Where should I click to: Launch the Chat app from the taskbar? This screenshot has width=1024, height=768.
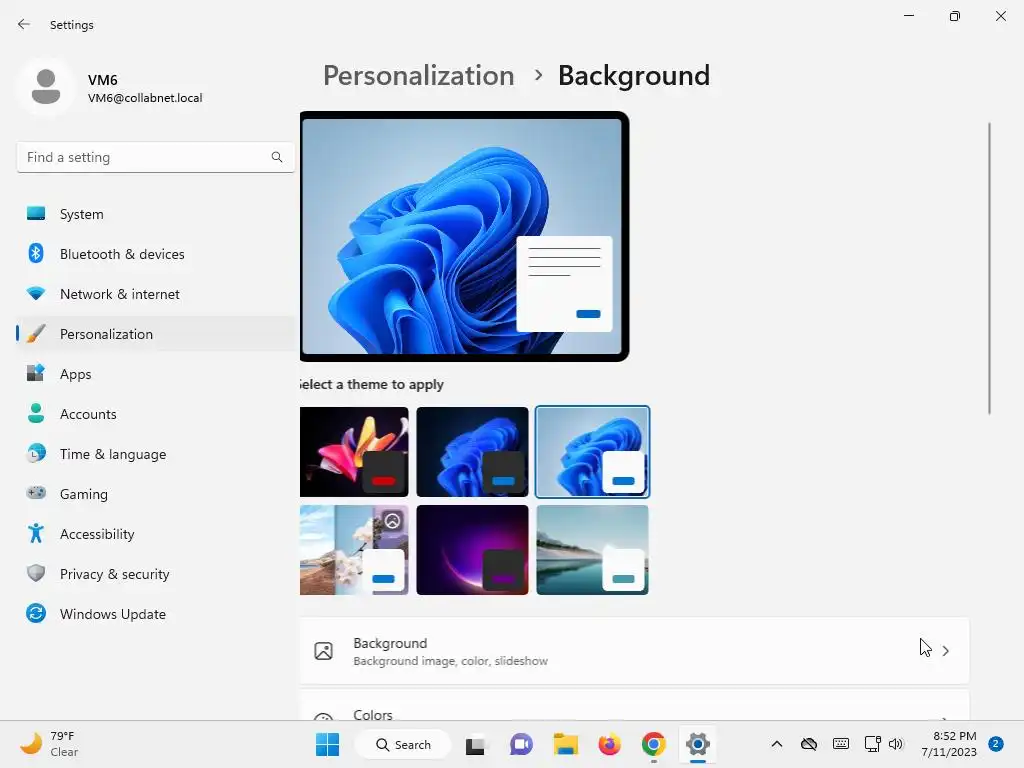(520, 744)
